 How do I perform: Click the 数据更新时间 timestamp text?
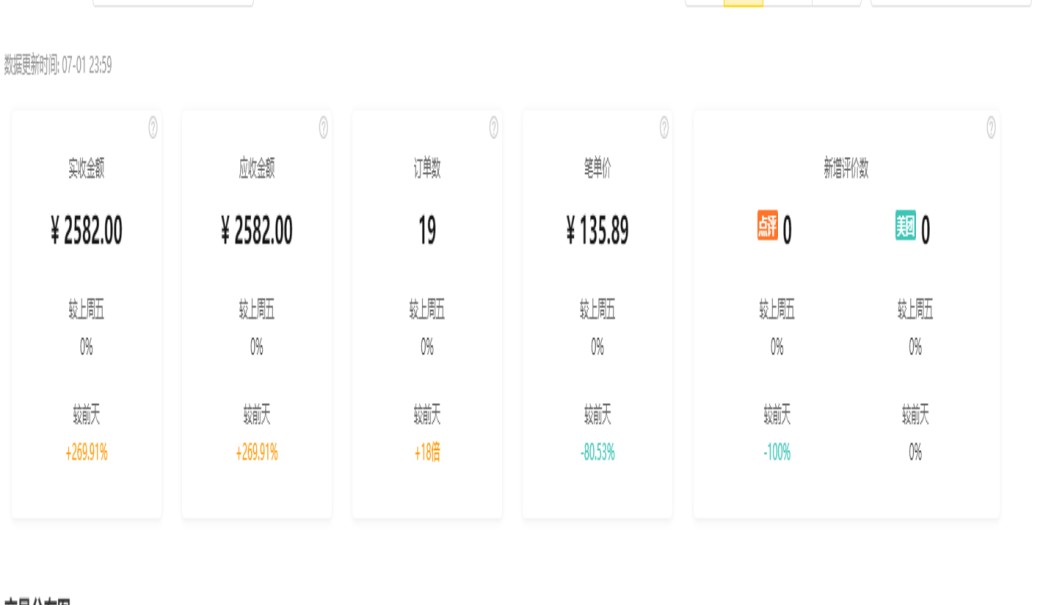[58, 66]
